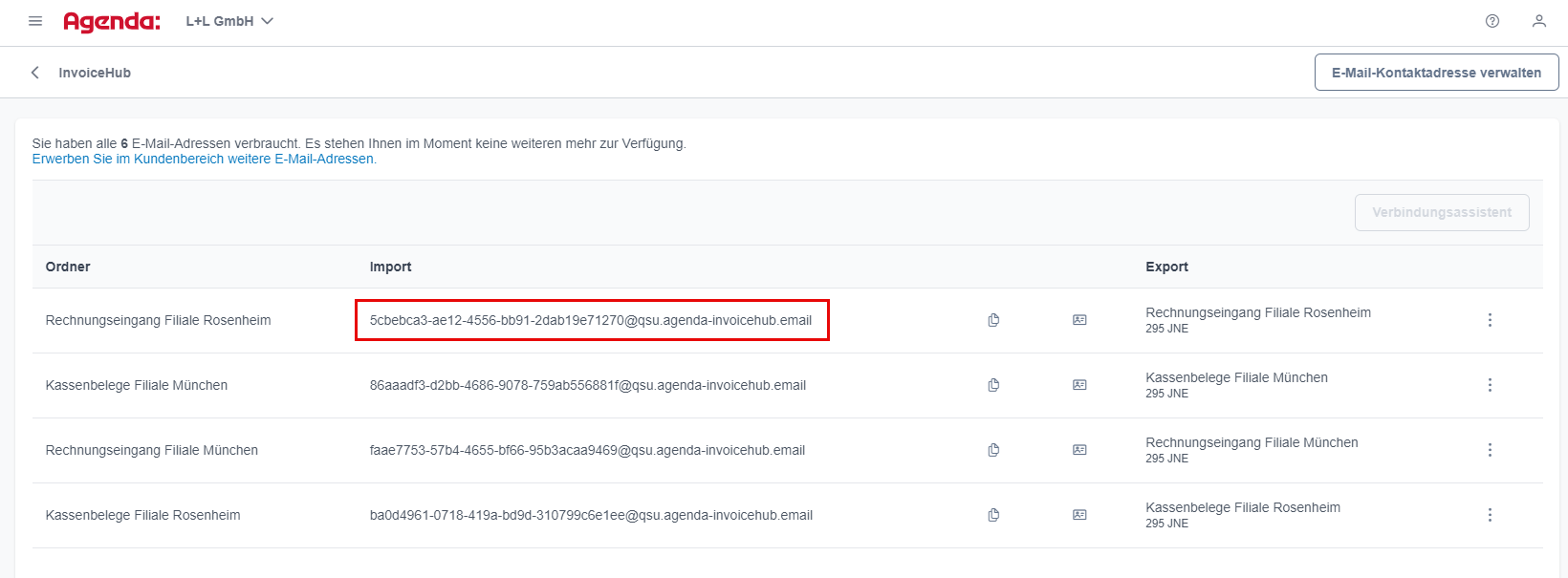Click the Verbindungsassistent button

click(1442, 212)
